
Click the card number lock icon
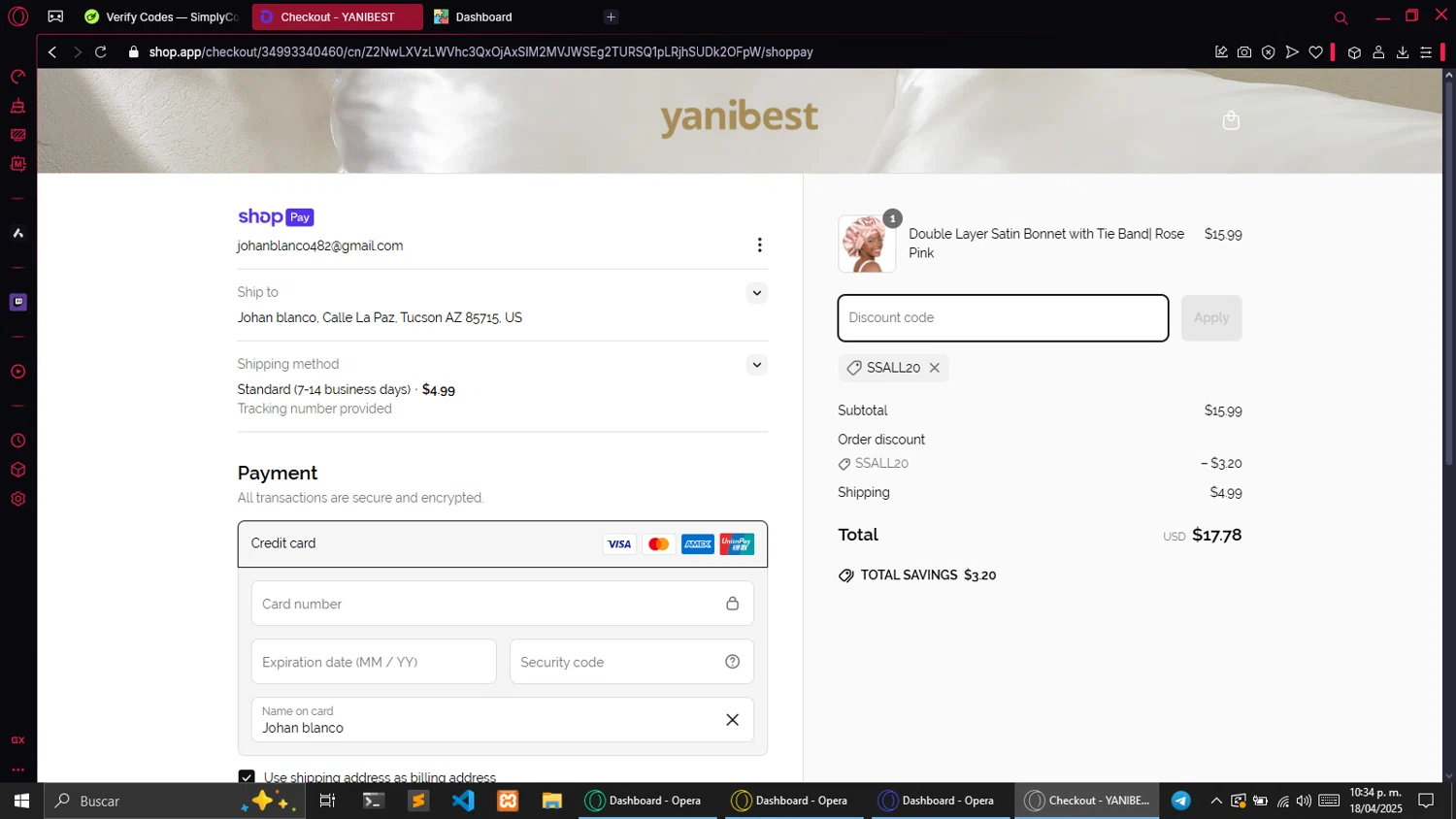point(732,604)
